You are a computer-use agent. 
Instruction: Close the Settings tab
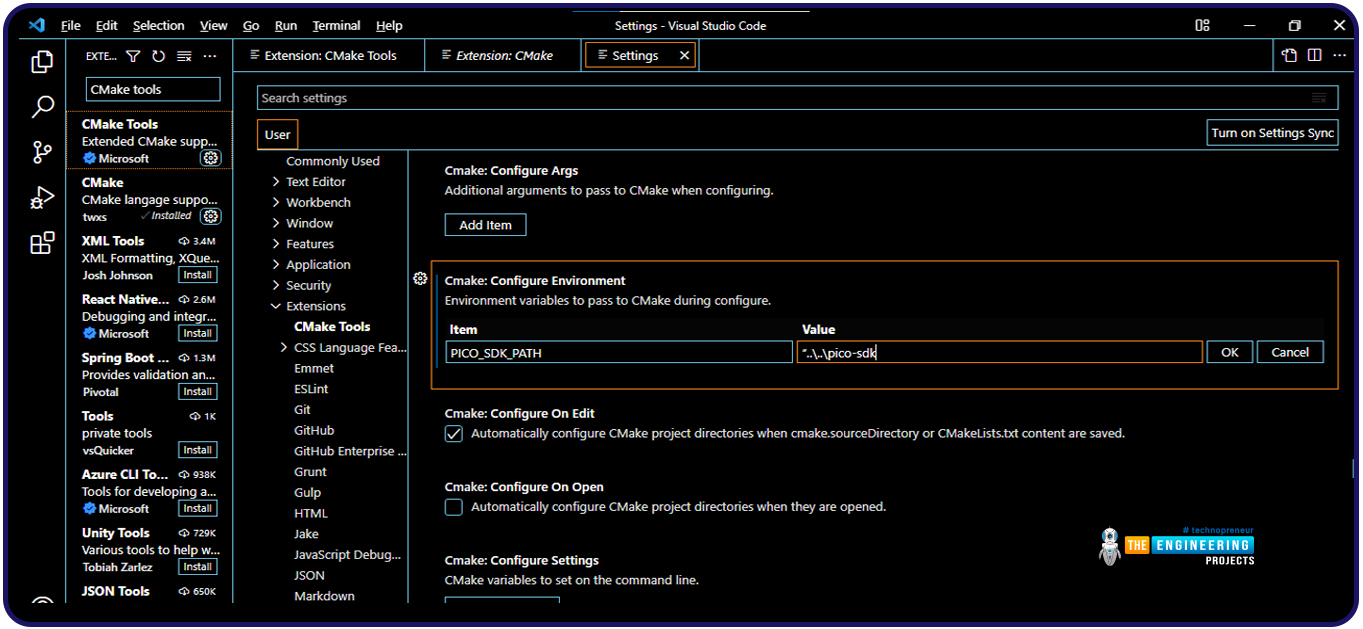685,56
